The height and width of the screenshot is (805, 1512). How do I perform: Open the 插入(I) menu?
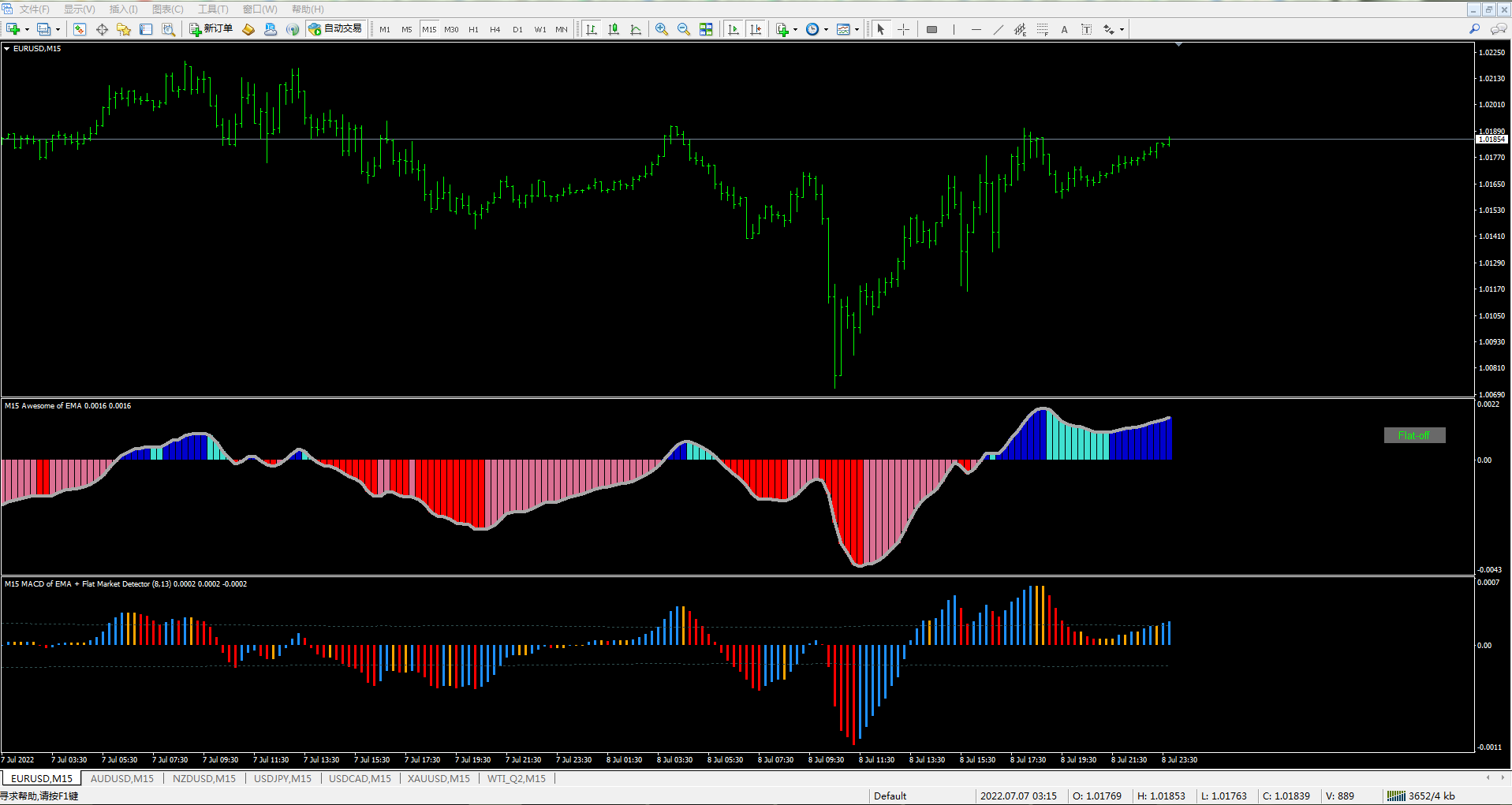pyautogui.click(x=123, y=9)
